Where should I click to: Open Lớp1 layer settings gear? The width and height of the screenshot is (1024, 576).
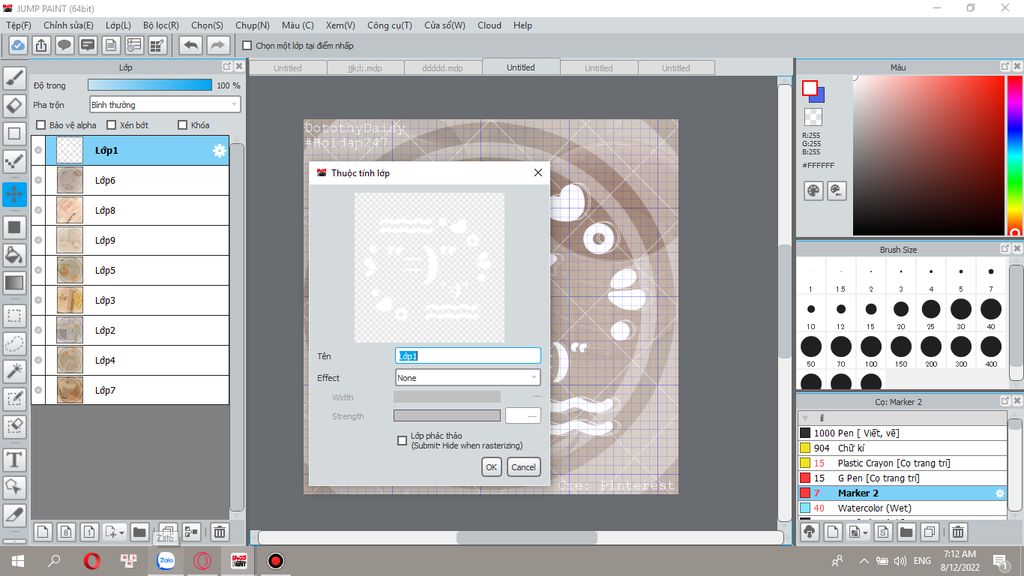click(219, 151)
